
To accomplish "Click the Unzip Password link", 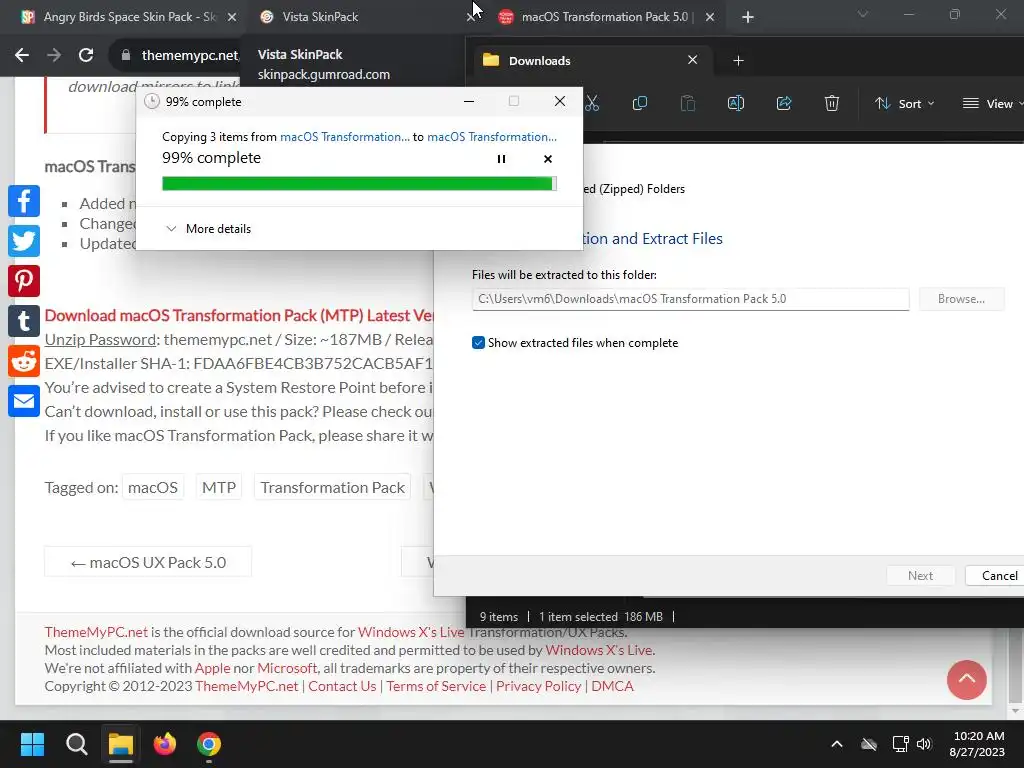I will 101,340.
